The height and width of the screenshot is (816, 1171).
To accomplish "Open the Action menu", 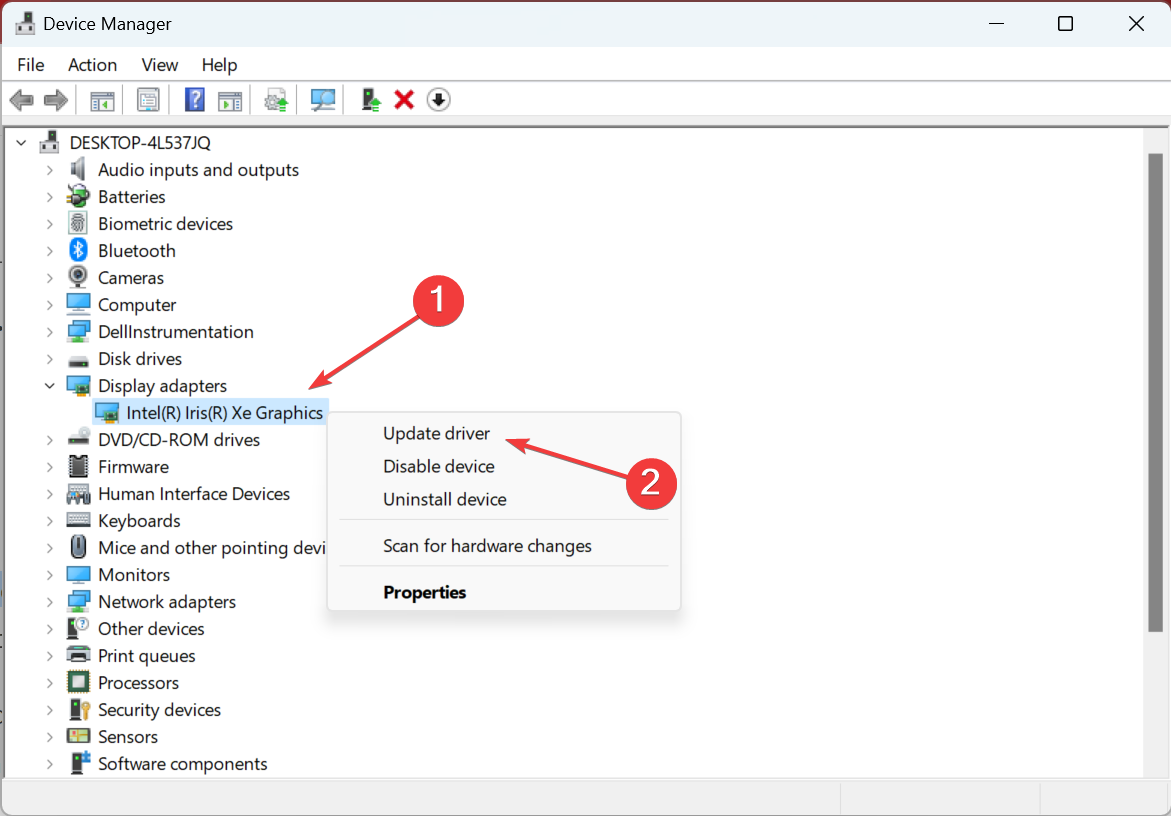I will (x=93, y=65).
